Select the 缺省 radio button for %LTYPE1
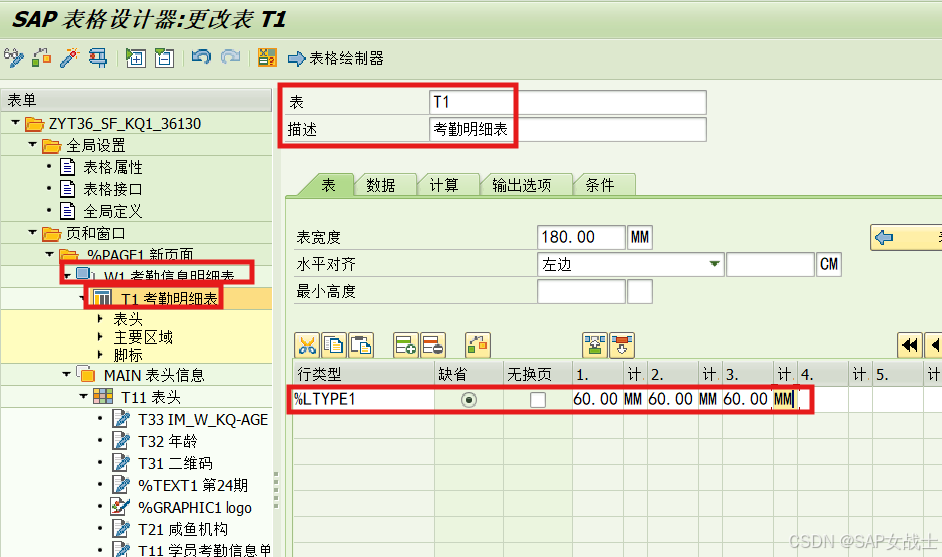 (x=469, y=400)
